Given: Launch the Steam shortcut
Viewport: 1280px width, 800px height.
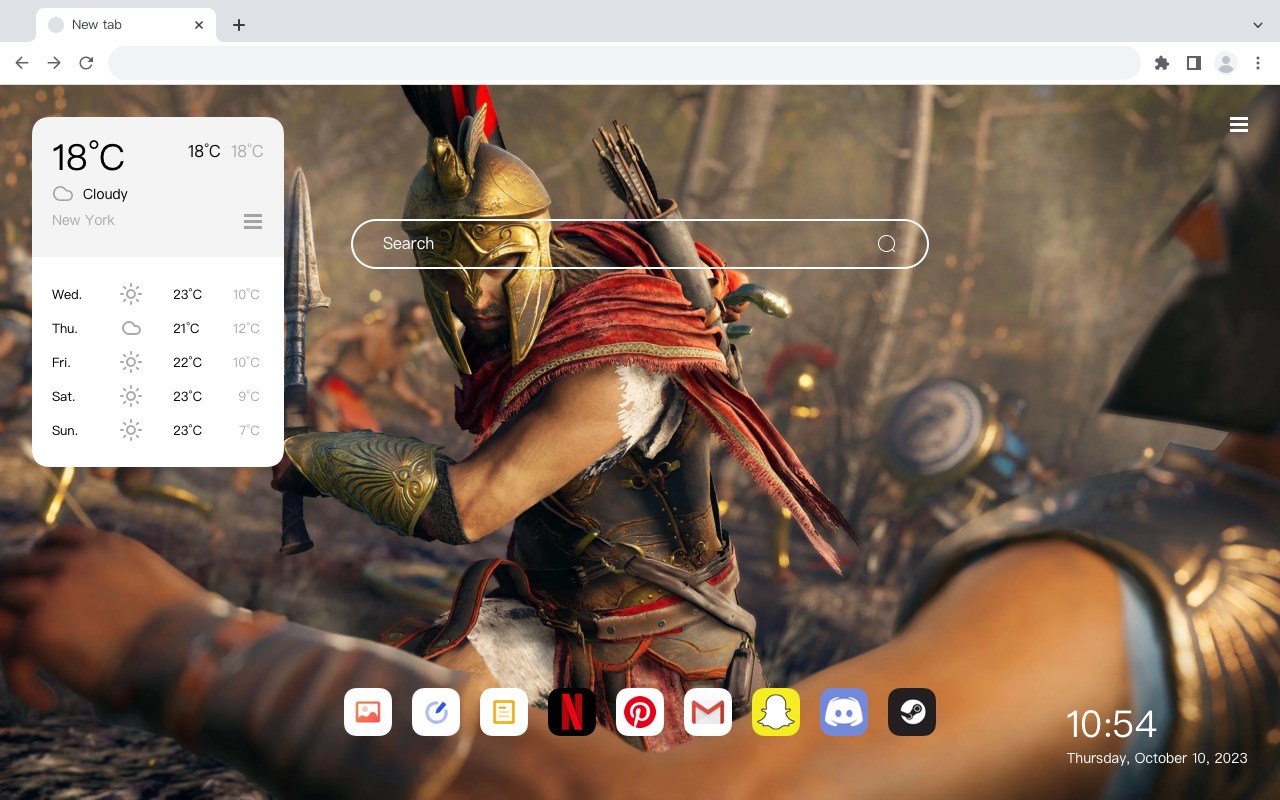Looking at the screenshot, I should (912, 712).
